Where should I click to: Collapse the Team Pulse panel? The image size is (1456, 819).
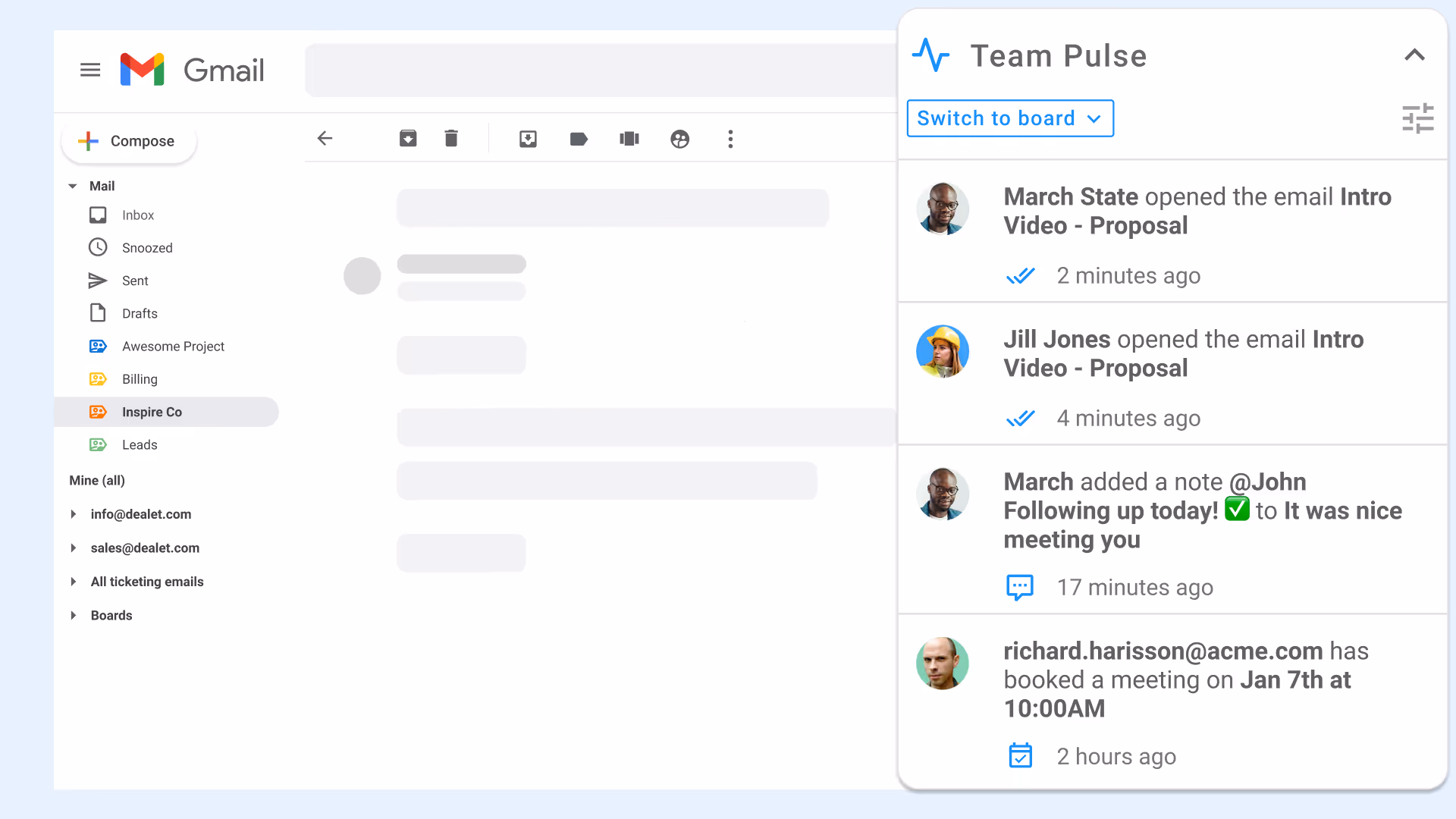(x=1414, y=55)
